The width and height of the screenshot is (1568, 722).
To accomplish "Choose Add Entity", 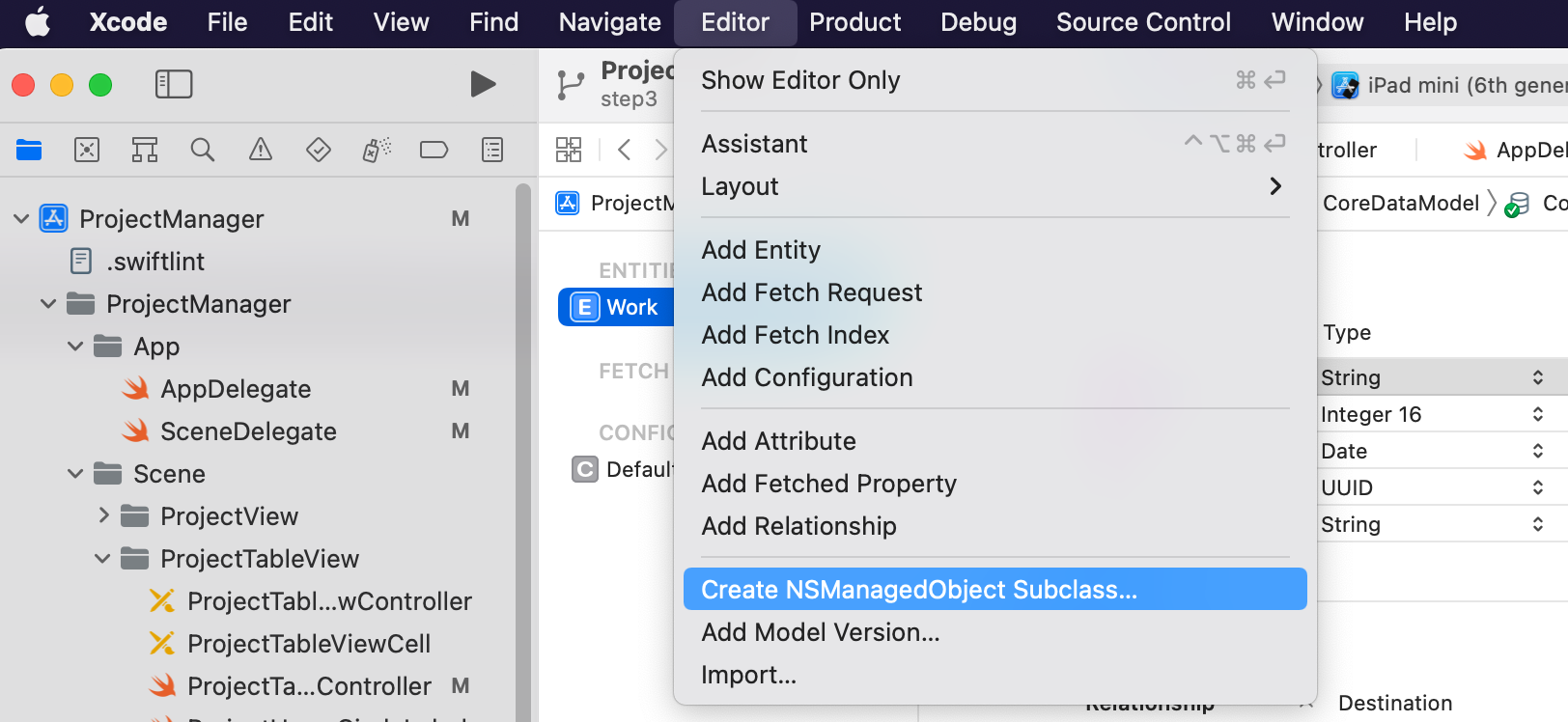I will tap(994, 250).
